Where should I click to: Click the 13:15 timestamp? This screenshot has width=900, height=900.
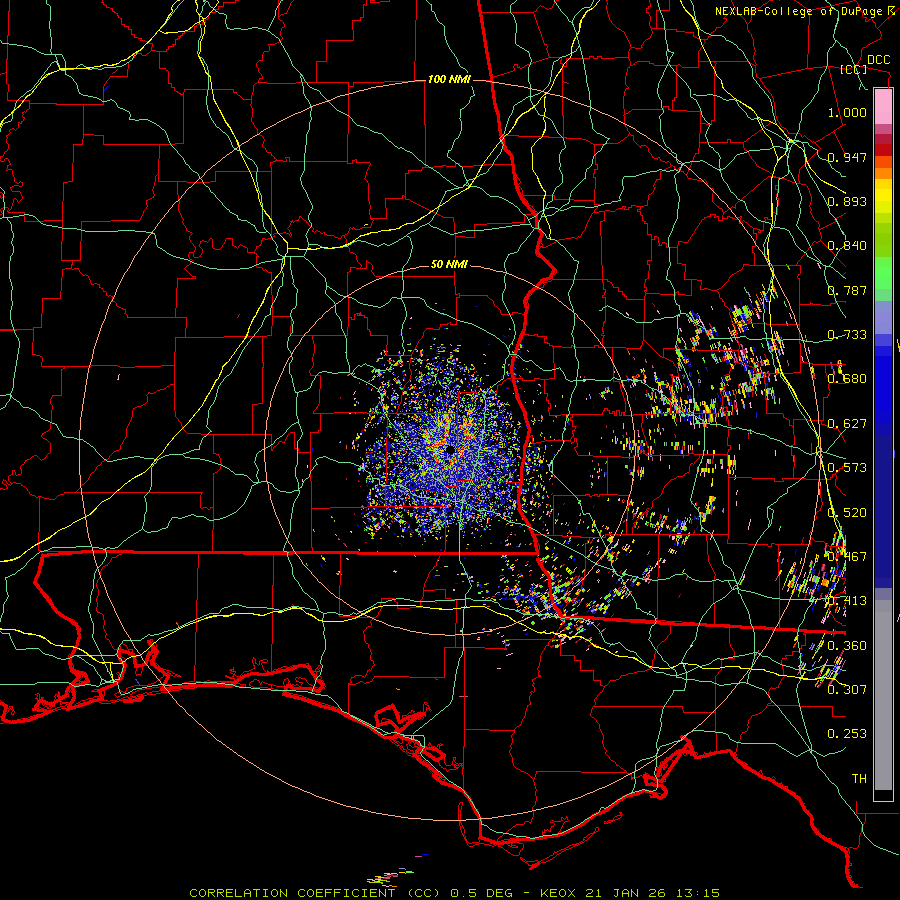[696, 893]
